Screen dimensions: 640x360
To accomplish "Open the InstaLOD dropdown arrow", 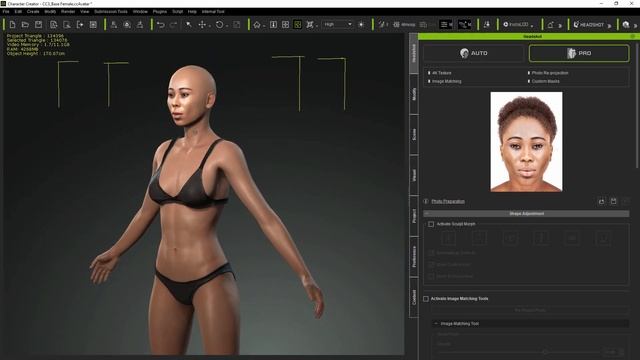I will coord(532,26).
